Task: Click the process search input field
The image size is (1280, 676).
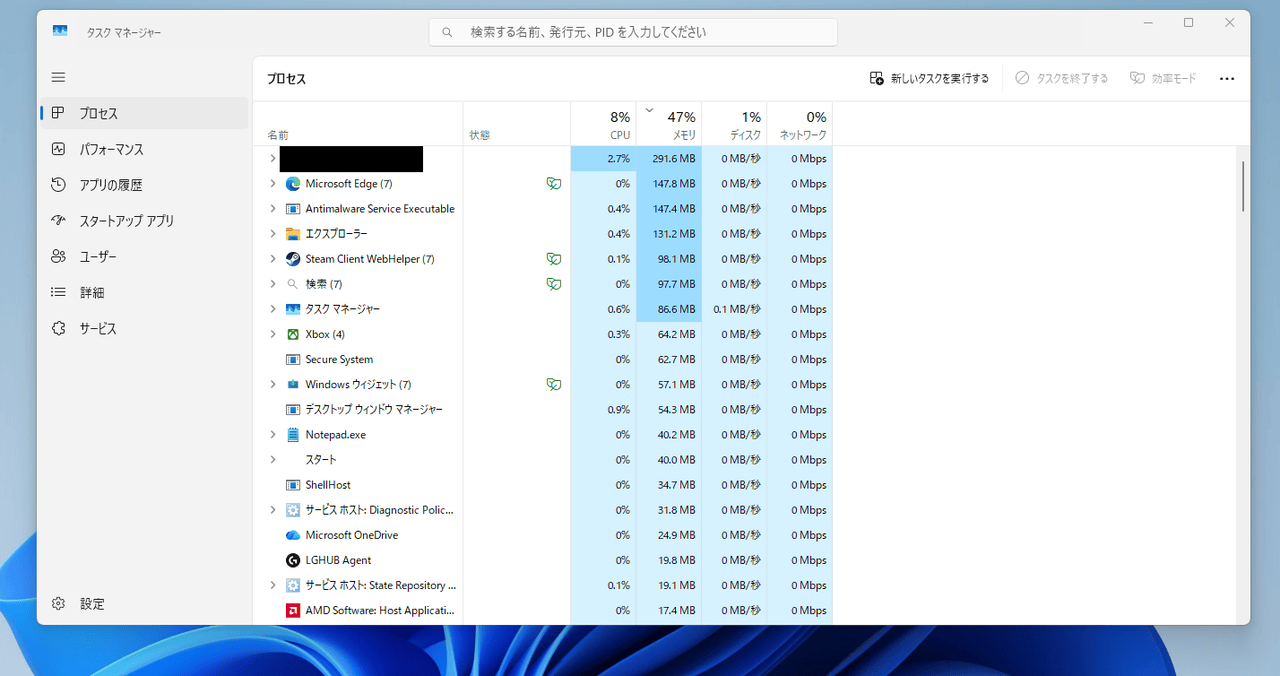Action: pos(632,31)
